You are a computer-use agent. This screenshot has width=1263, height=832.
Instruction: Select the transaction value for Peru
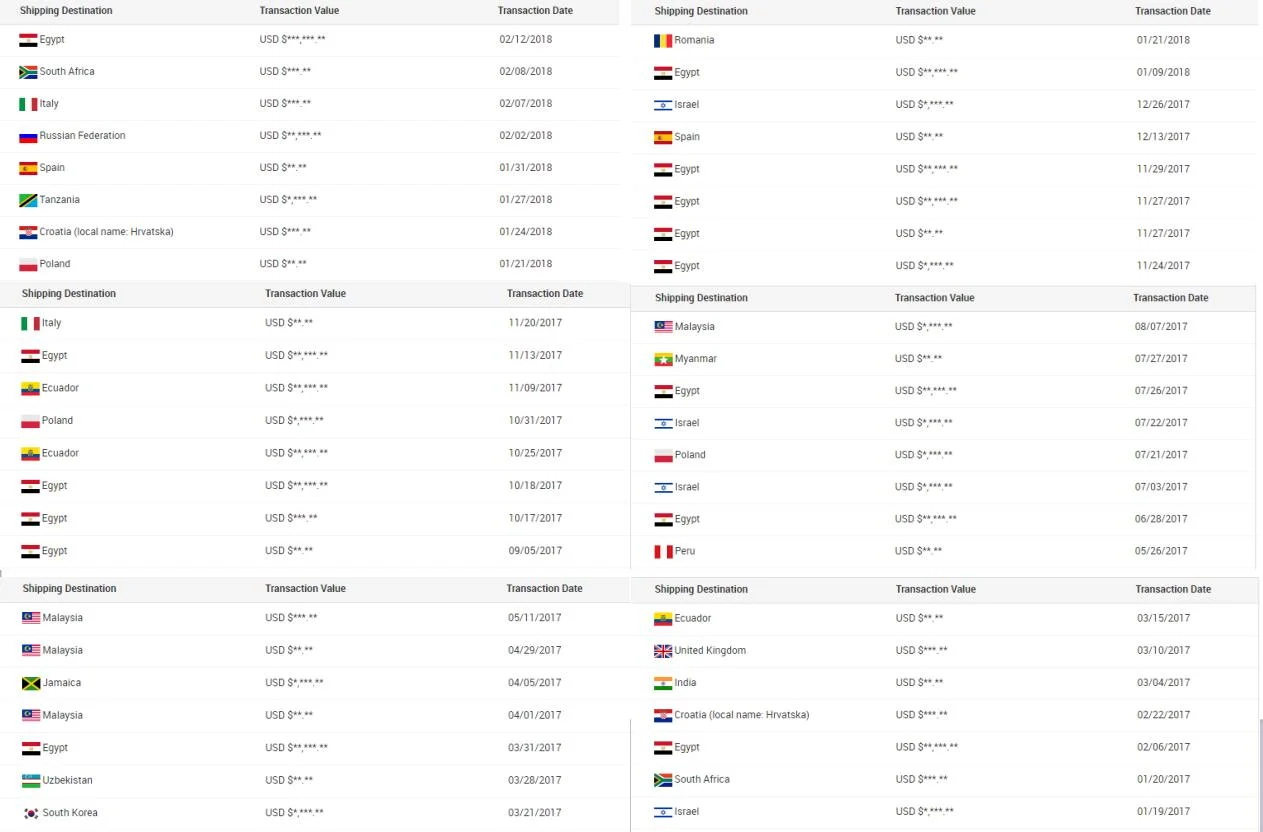(x=919, y=551)
